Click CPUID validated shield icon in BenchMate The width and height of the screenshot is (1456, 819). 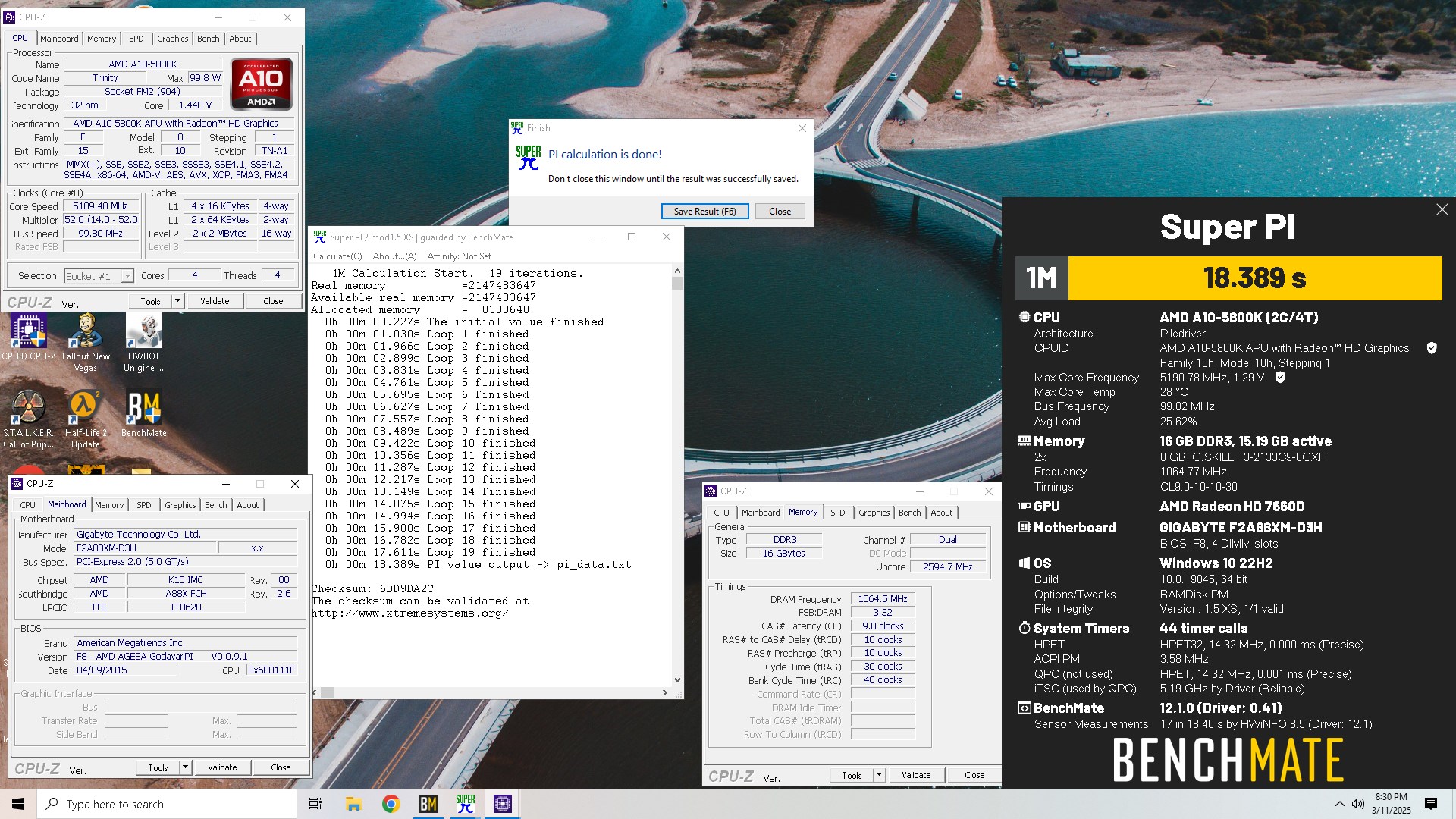click(1432, 348)
